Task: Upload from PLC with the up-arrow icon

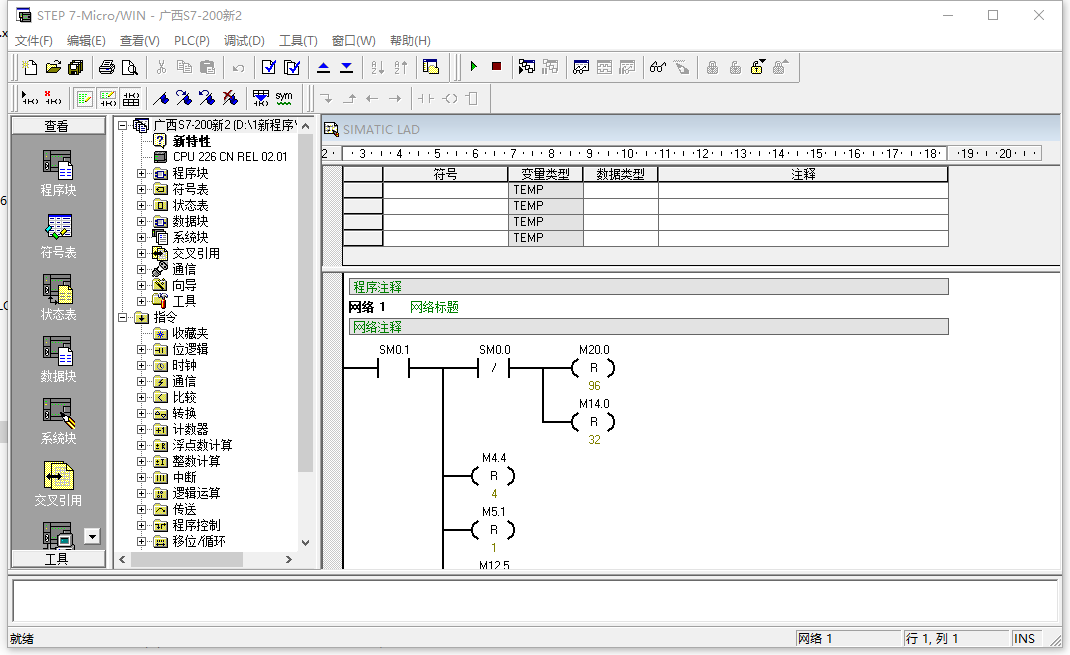Action: coord(323,67)
